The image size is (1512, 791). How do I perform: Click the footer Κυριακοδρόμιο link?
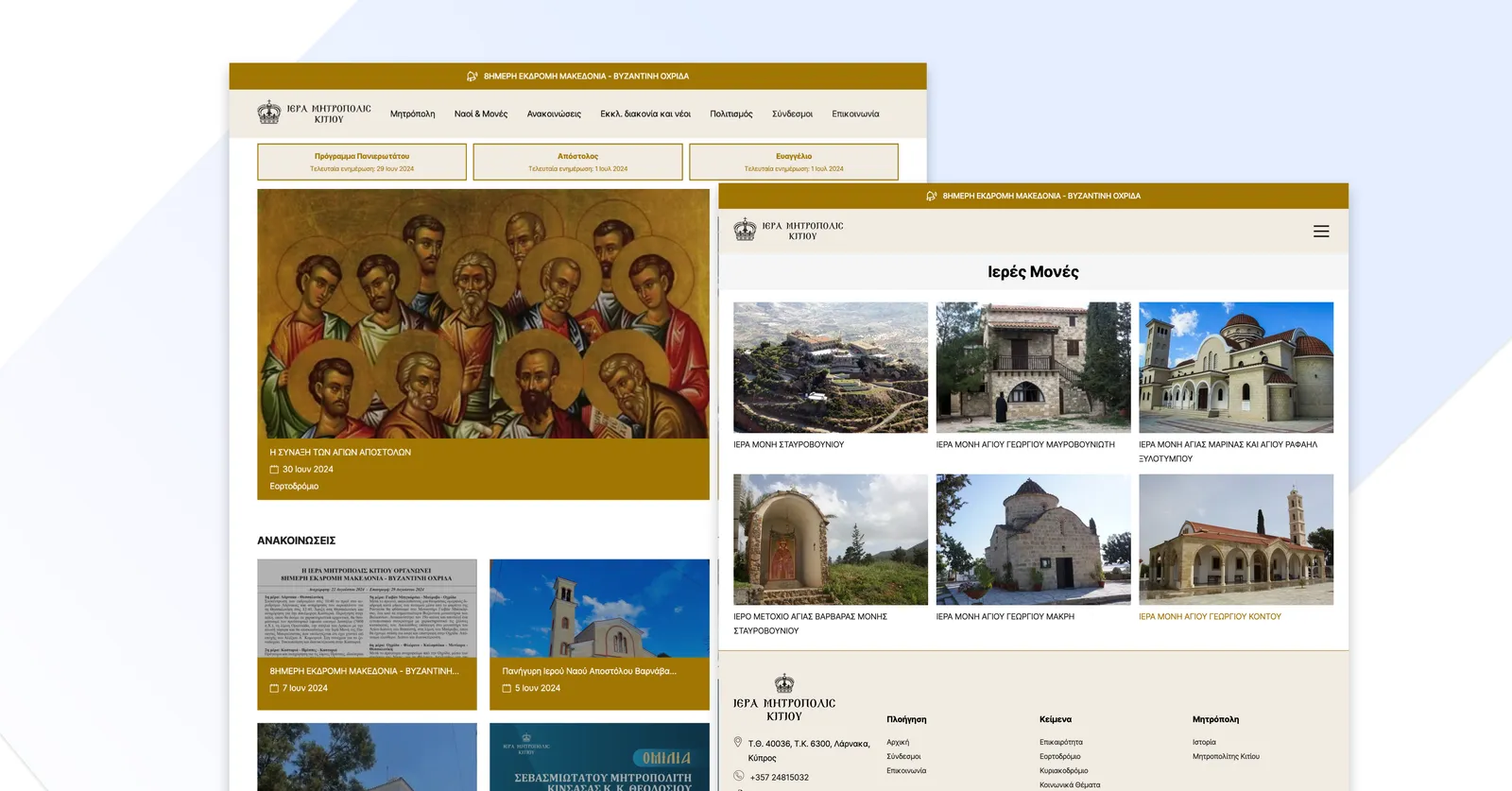1064,771
